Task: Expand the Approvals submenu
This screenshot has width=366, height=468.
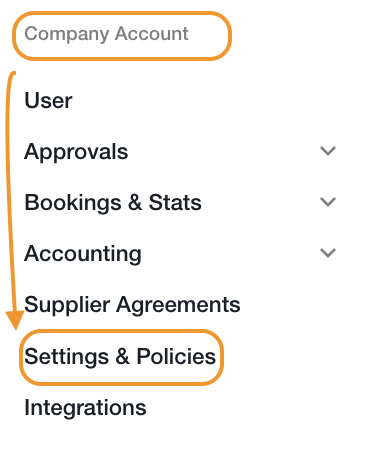Action: pyautogui.click(x=328, y=151)
